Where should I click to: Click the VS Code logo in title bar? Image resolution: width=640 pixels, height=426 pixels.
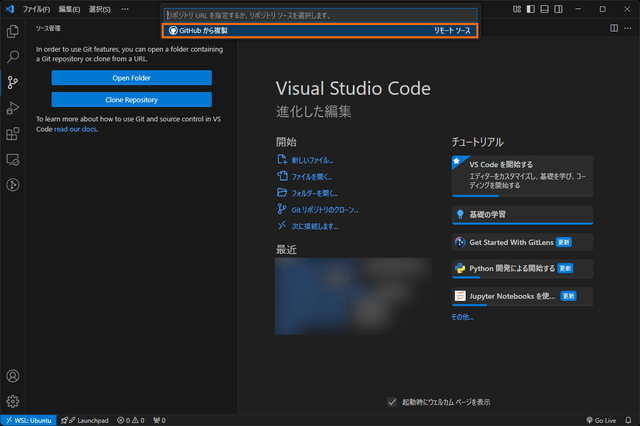pyautogui.click(x=10, y=9)
